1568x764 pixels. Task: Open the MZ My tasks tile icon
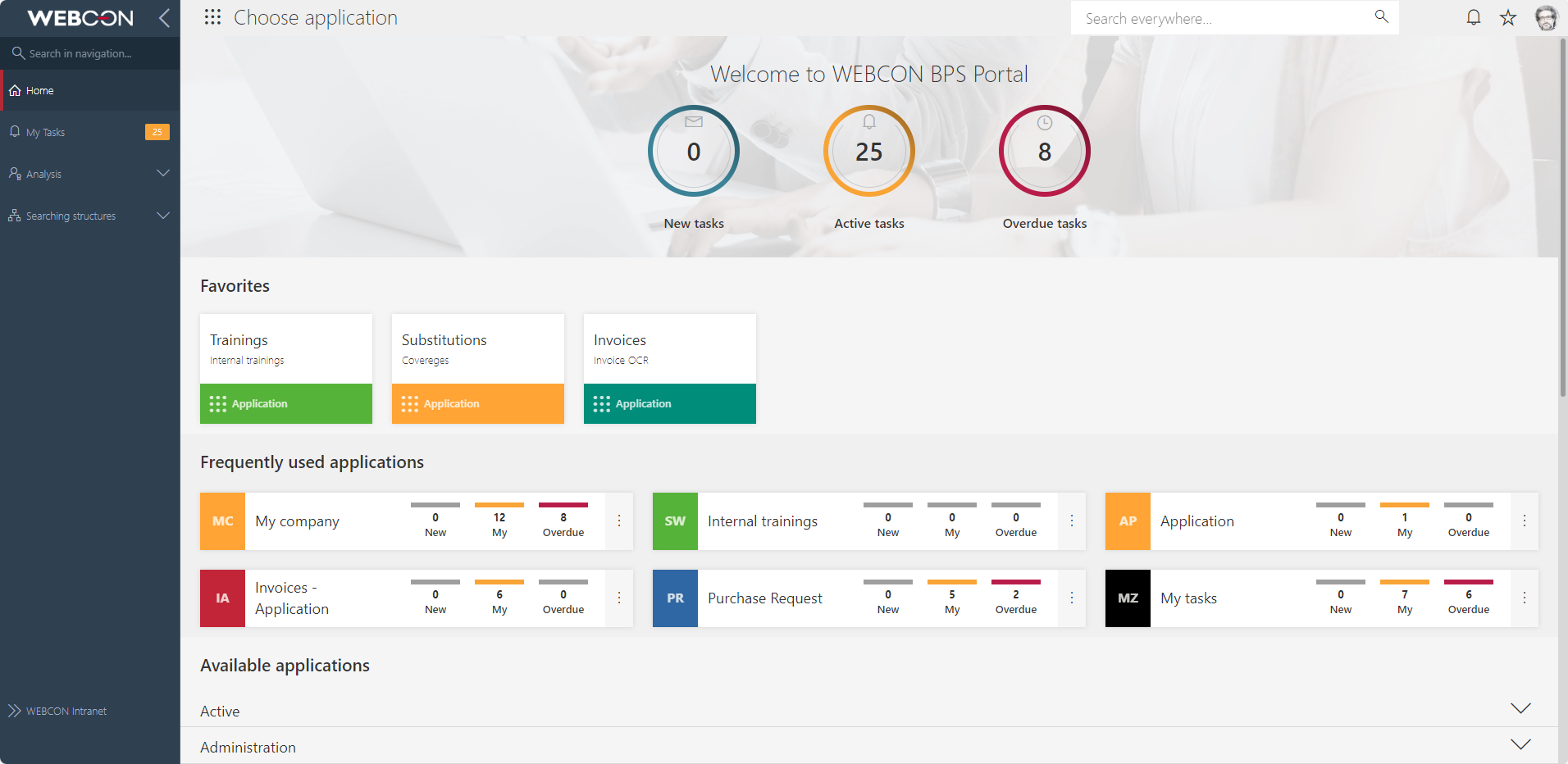[x=1128, y=598]
